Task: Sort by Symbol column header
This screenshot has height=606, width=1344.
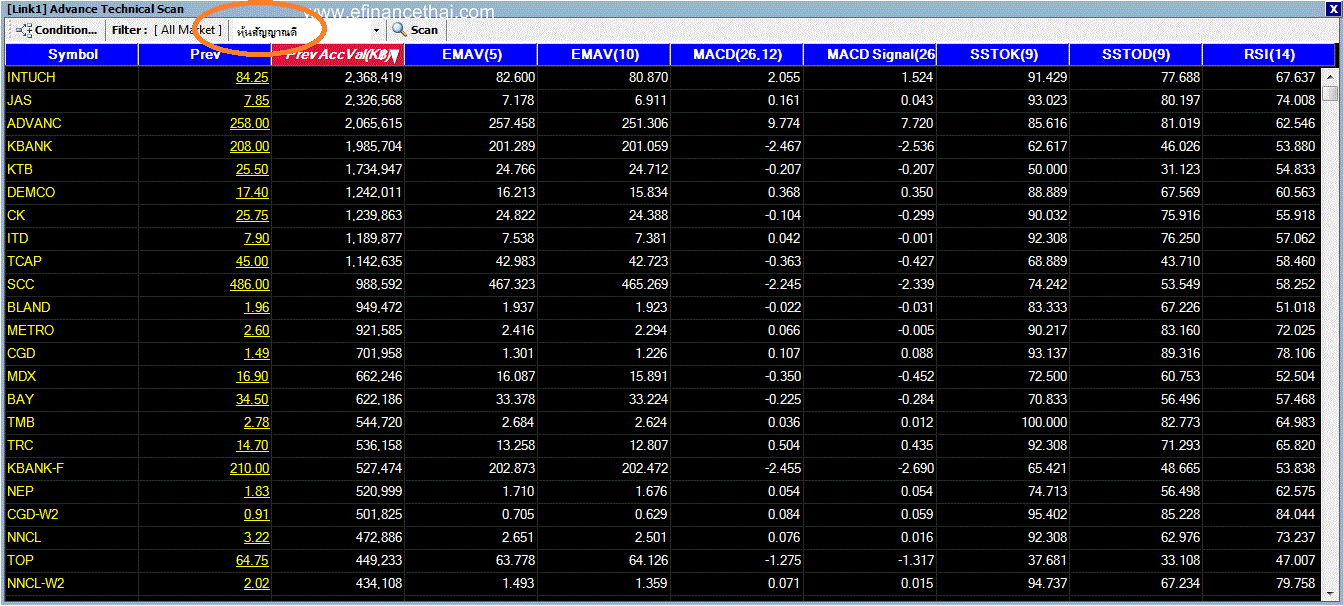Action: click(x=72, y=54)
